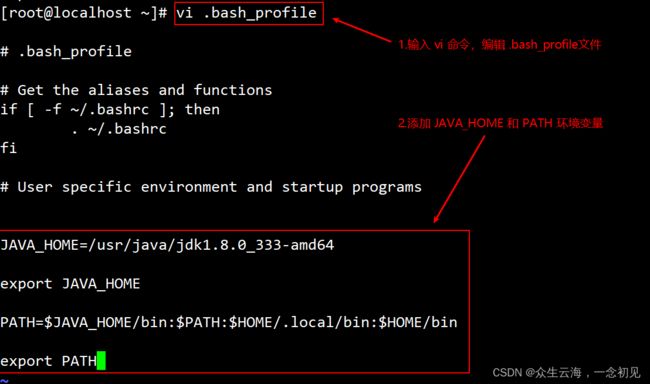Click the green text cursor block
The width and height of the screenshot is (650, 384).
tap(101, 360)
